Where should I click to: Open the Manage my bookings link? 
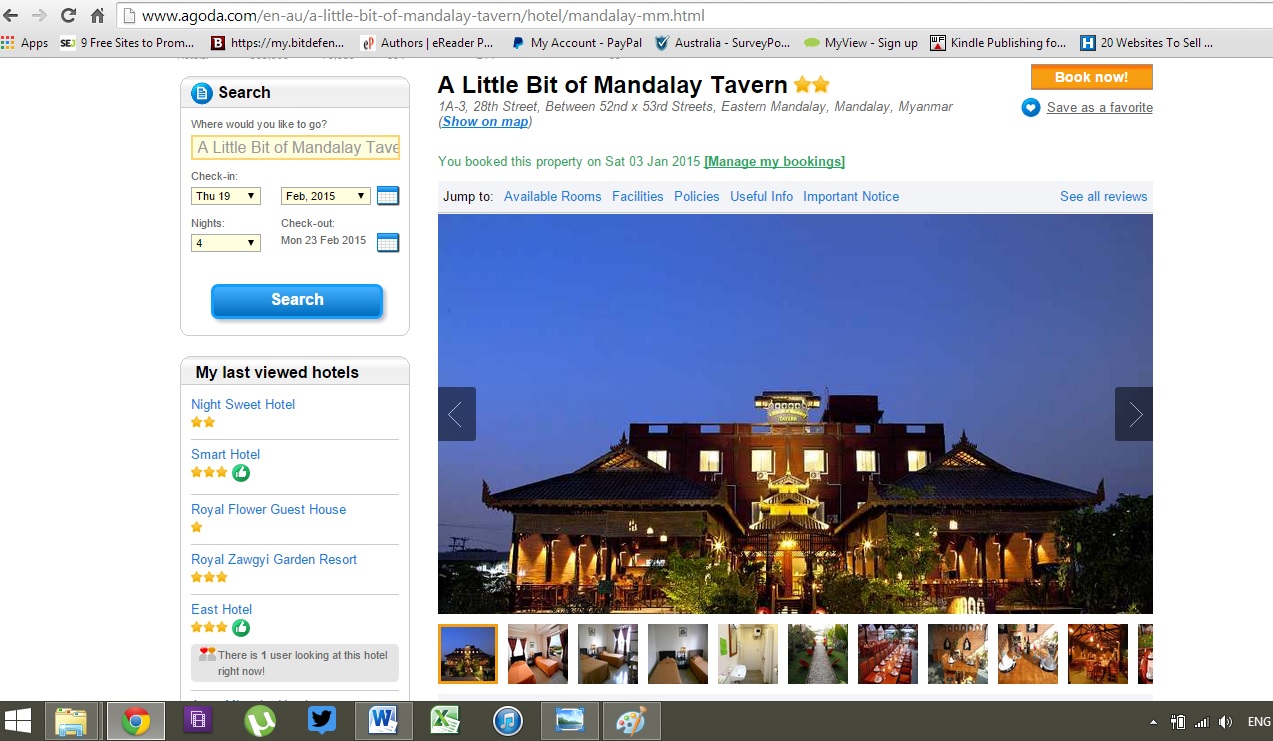(775, 161)
